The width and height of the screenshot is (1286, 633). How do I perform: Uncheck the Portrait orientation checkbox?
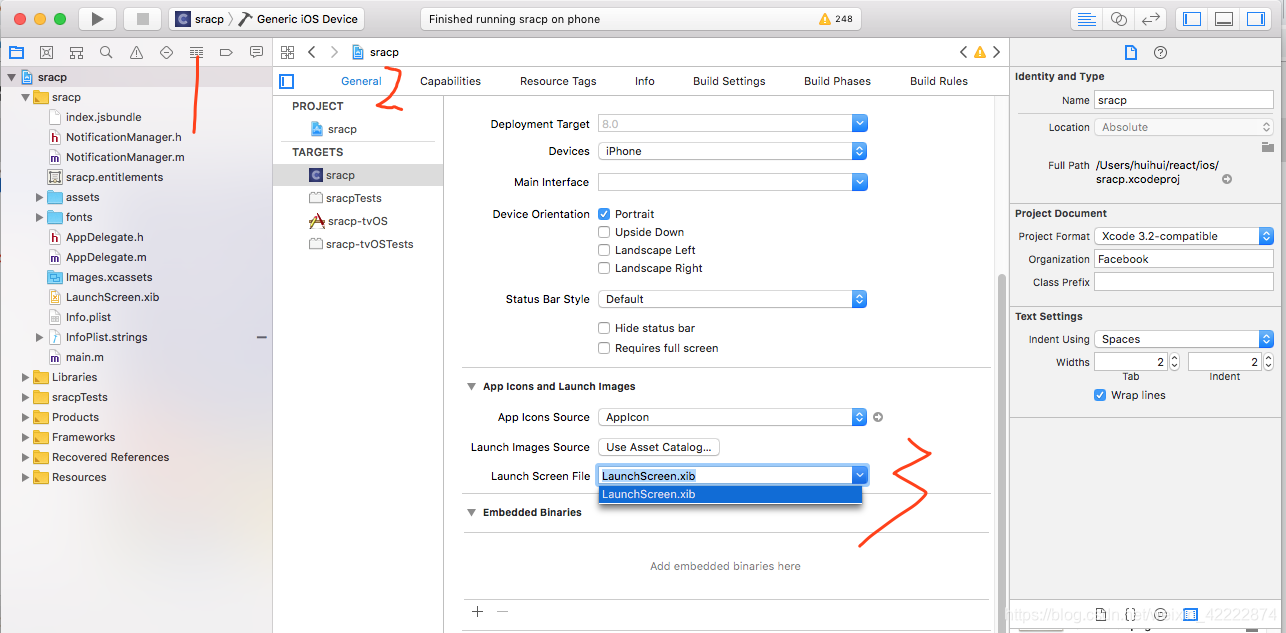click(x=604, y=214)
